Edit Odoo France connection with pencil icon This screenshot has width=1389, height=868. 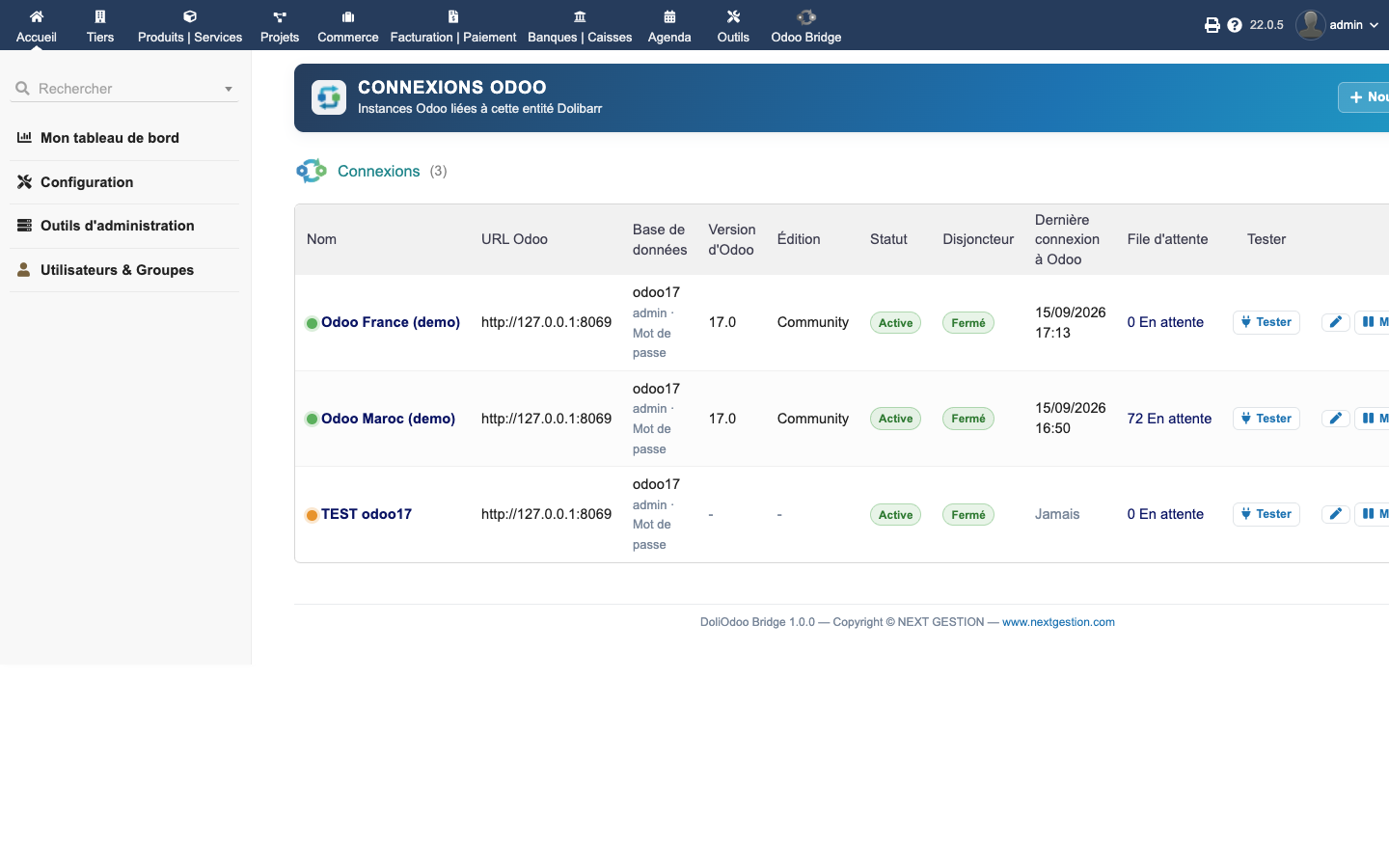click(x=1335, y=322)
